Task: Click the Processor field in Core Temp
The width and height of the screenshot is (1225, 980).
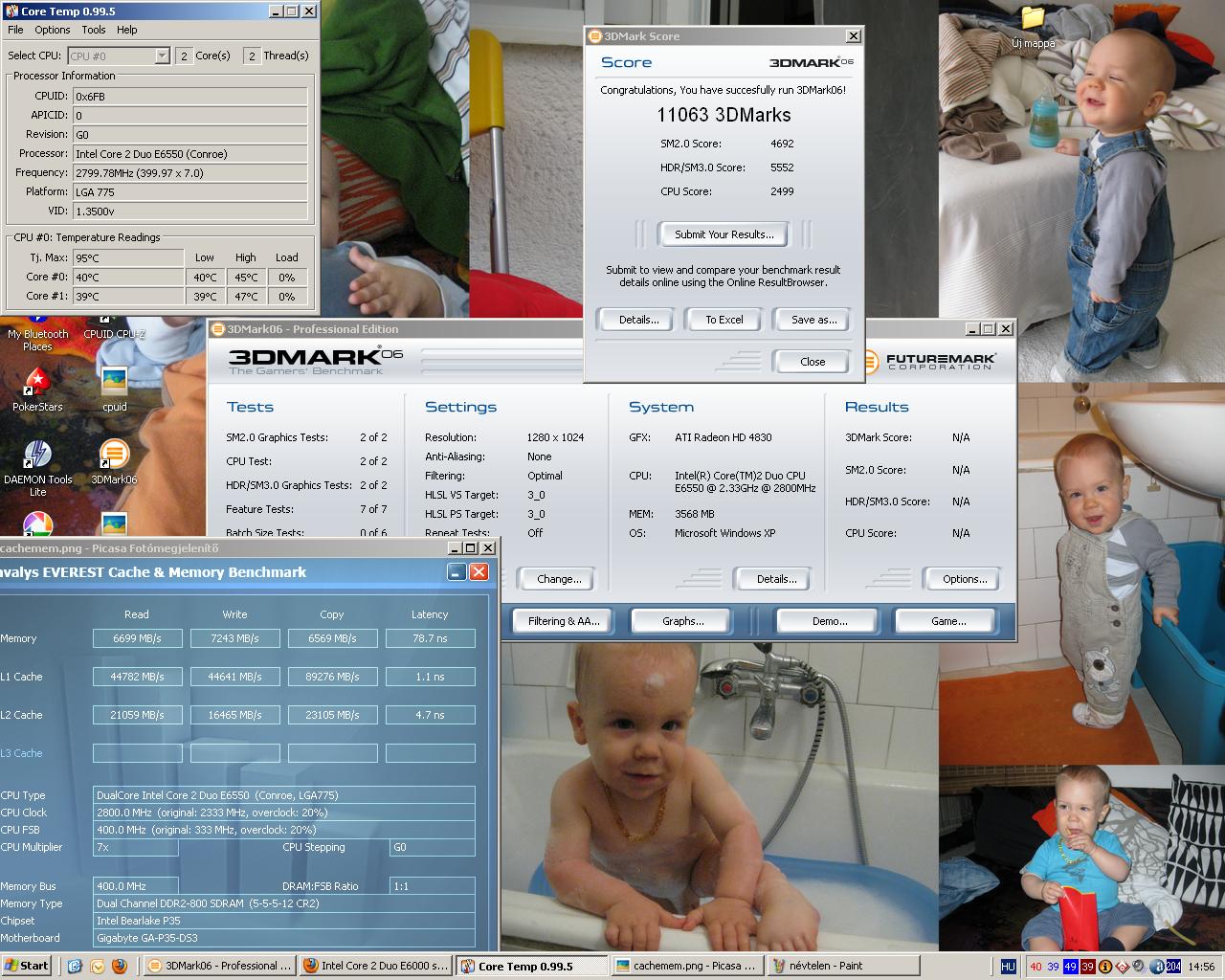Action: [x=190, y=154]
